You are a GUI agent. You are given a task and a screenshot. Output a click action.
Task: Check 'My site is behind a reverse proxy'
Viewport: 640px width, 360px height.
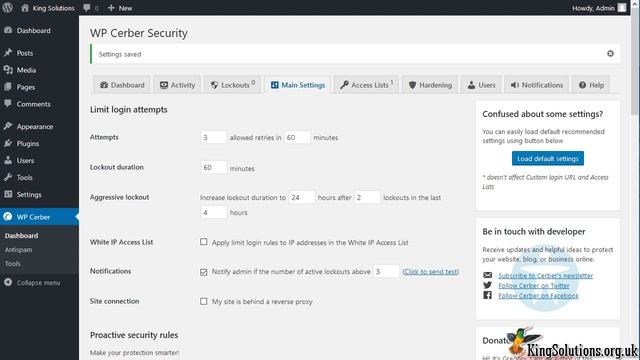(204, 301)
